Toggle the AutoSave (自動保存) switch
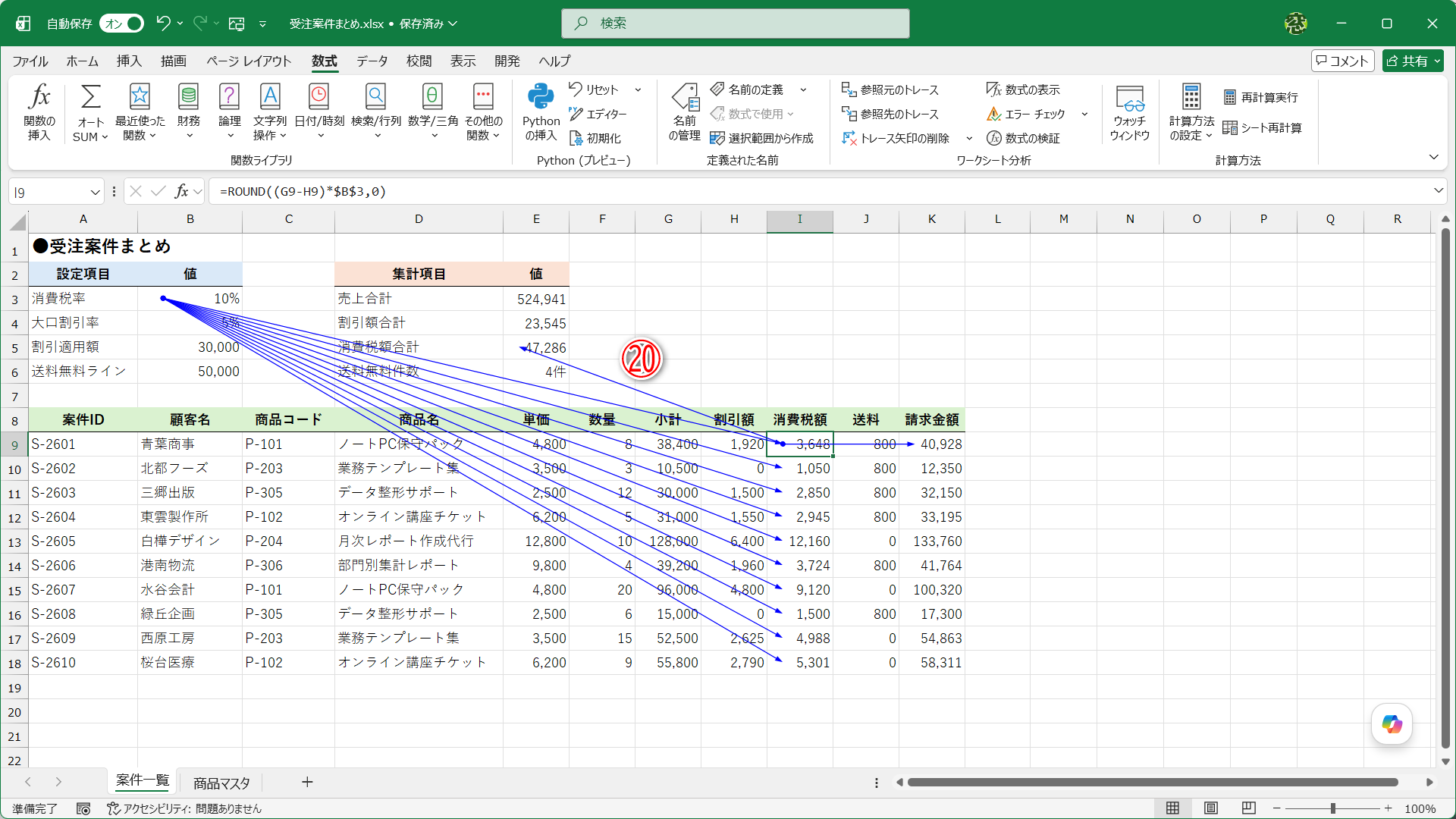The image size is (1456, 819). click(x=121, y=24)
